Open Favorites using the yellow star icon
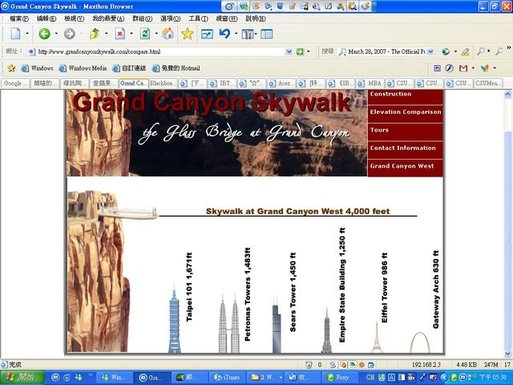 click(187, 34)
